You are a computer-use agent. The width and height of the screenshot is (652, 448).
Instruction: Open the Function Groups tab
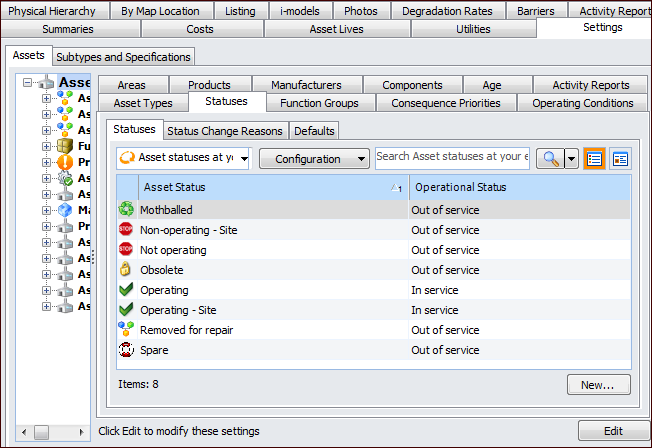[319, 103]
